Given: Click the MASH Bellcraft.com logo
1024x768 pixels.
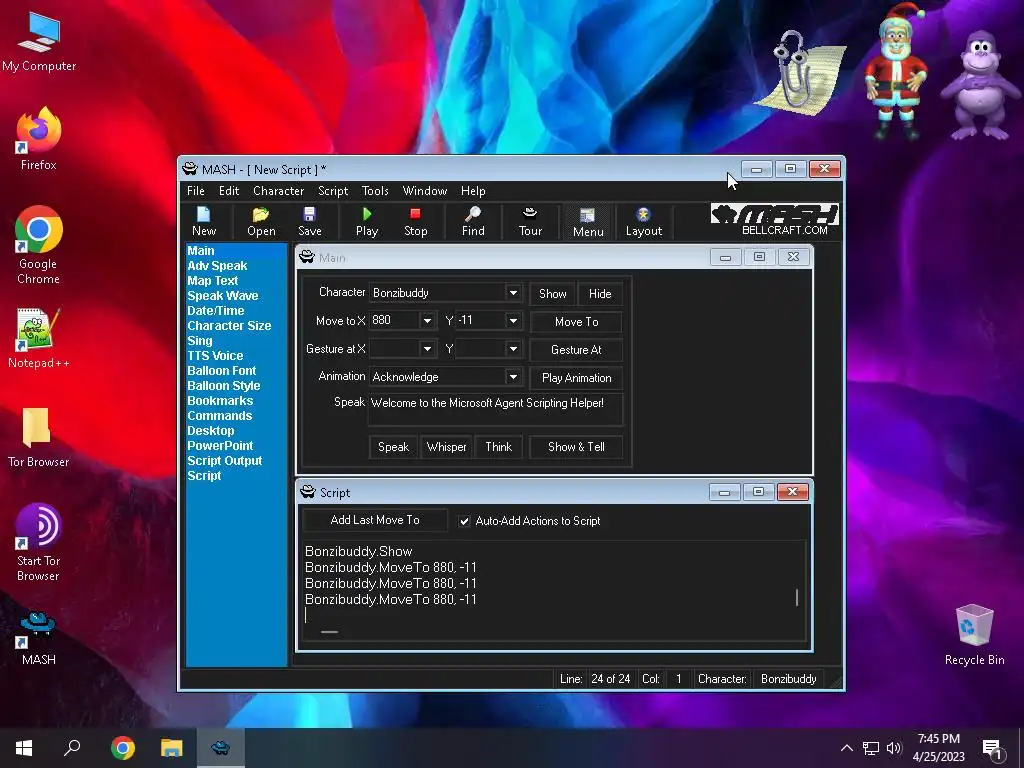Looking at the screenshot, I should click(775, 220).
